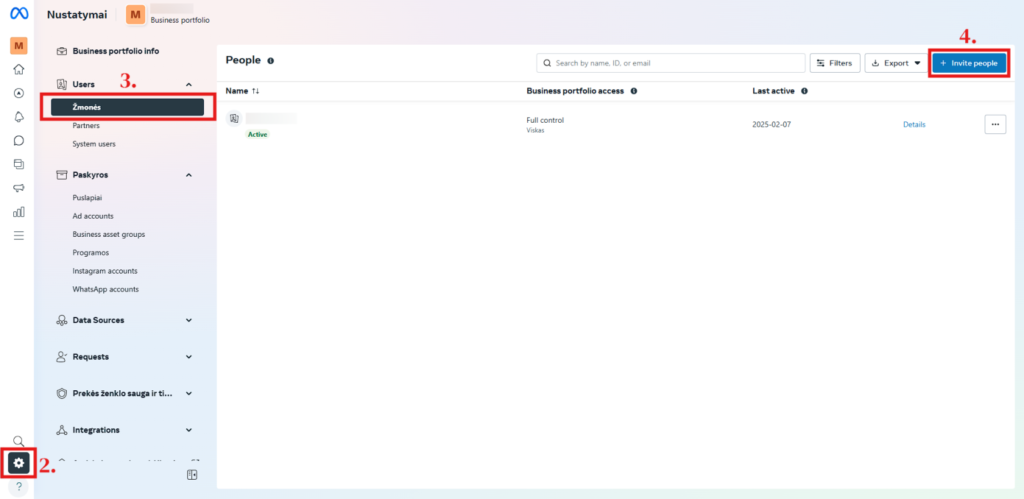1024x499 pixels.
Task: Select System users in sidebar
Action: [94, 144]
